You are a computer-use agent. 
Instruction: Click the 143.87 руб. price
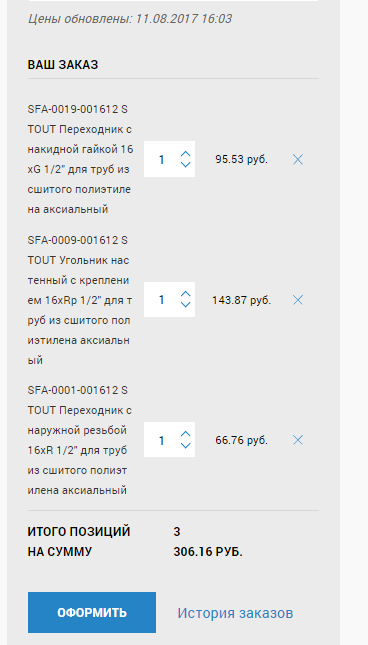tap(241, 300)
